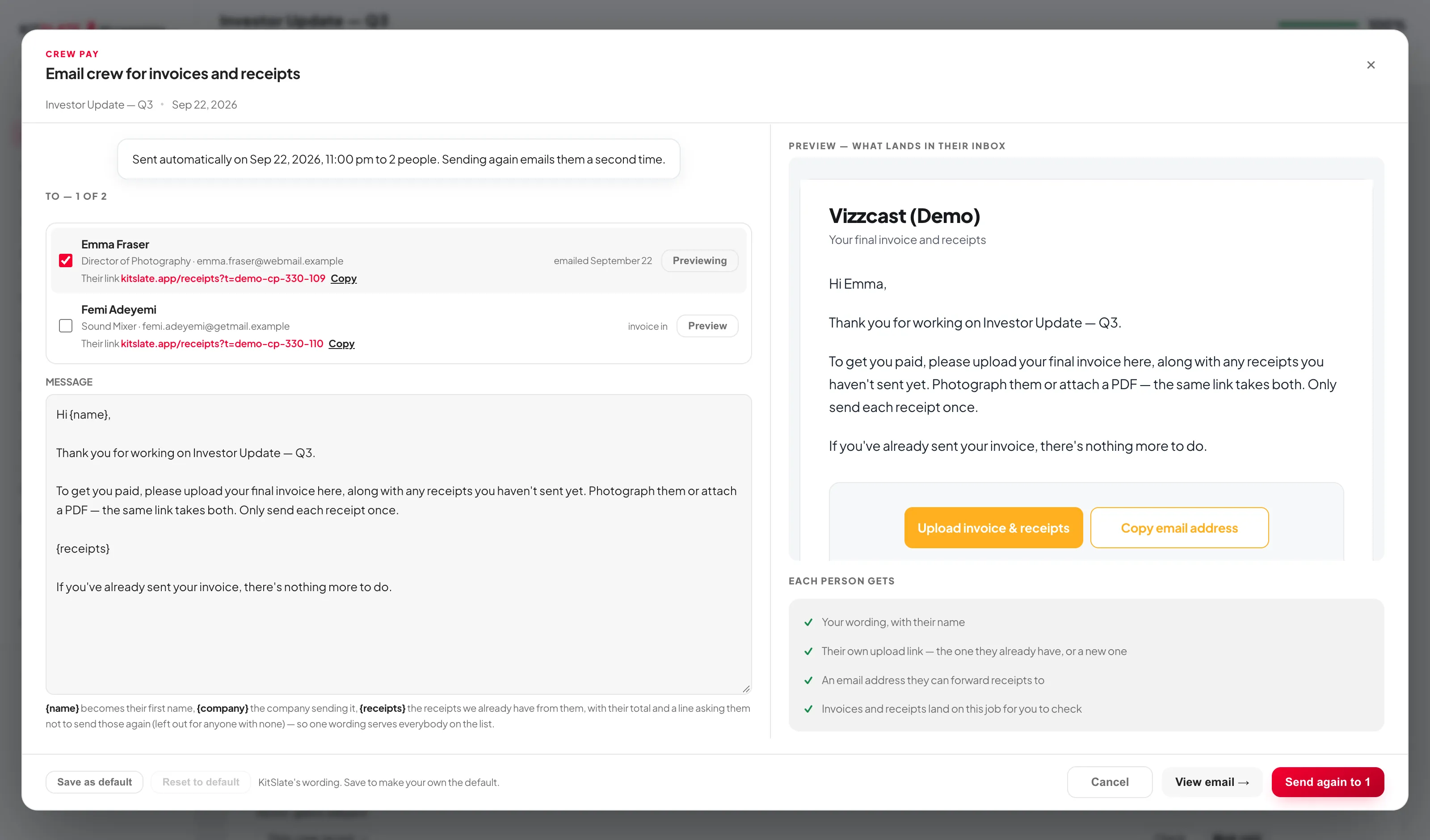Click checkmark beside "Invoices and receipts land"
Viewport: 1430px width, 840px height.
pyautogui.click(x=808, y=709)
